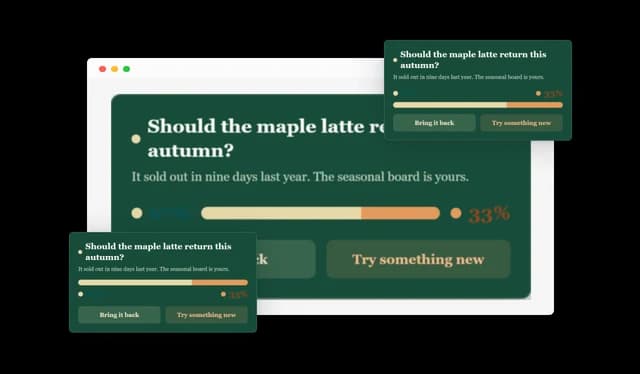The height and width of the screenshot is (374, 640).
Task: Click progress bar in card with percentages above it
Action: tap(478, 105)
